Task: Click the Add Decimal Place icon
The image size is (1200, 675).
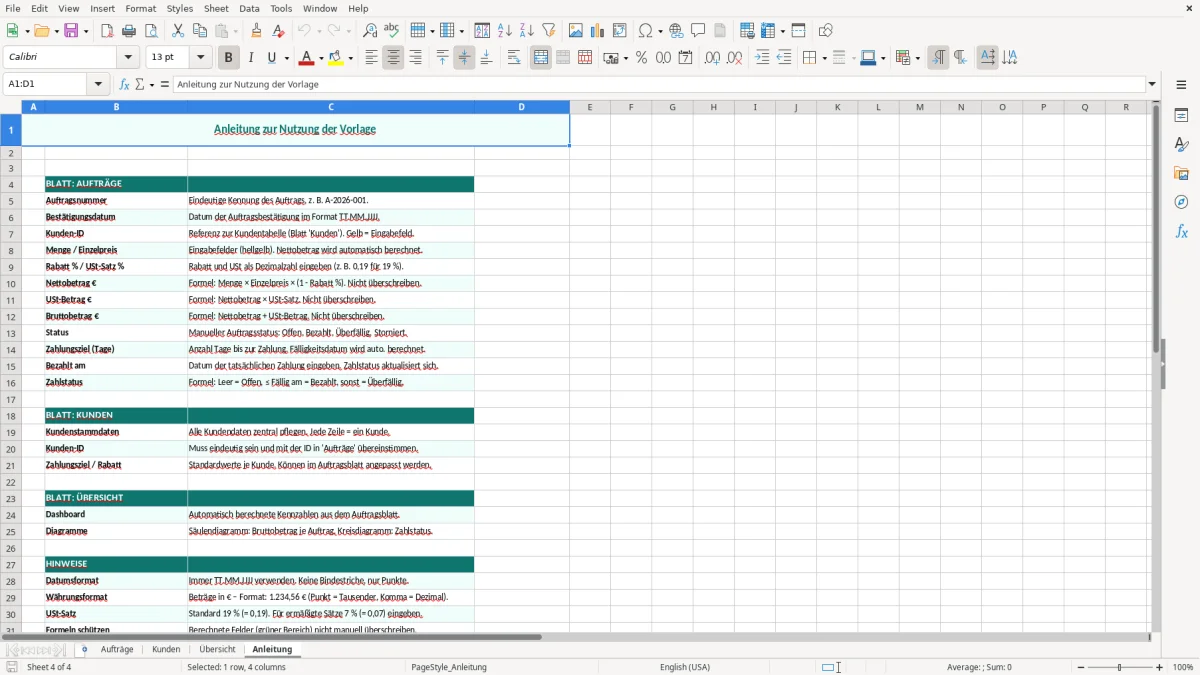Action: click(712, 58)
